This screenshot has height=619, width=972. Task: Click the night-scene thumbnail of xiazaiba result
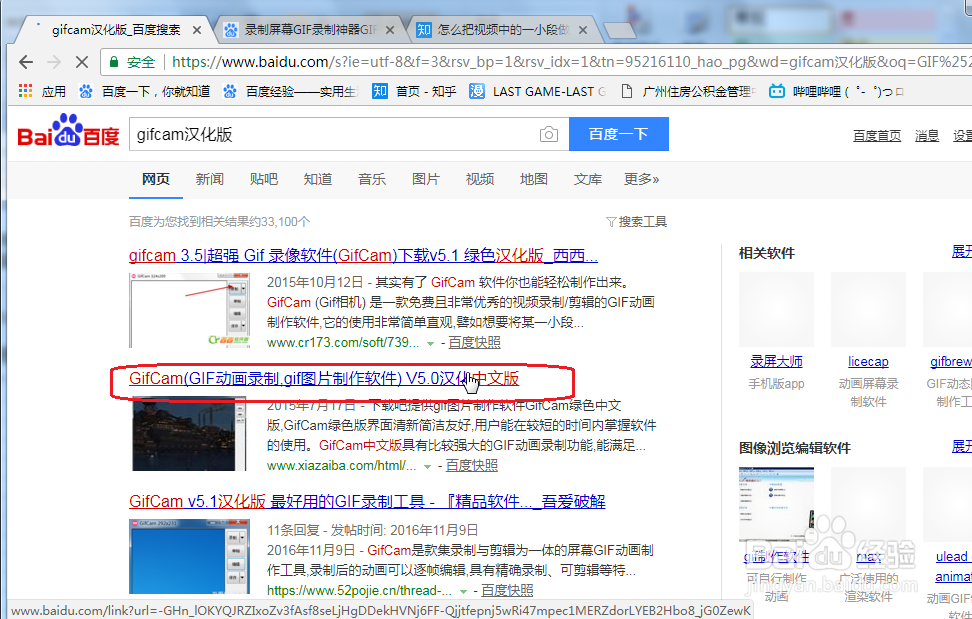point(189,434)
